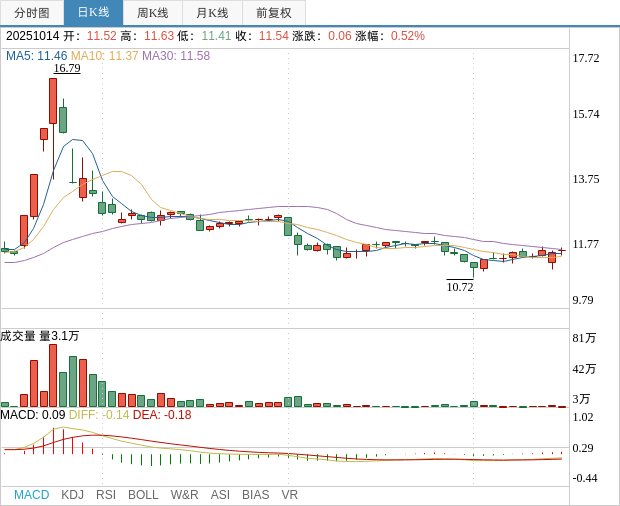Click the DIFF: -0.14 reading
620x506 pixels.
(x=99, y=415)
